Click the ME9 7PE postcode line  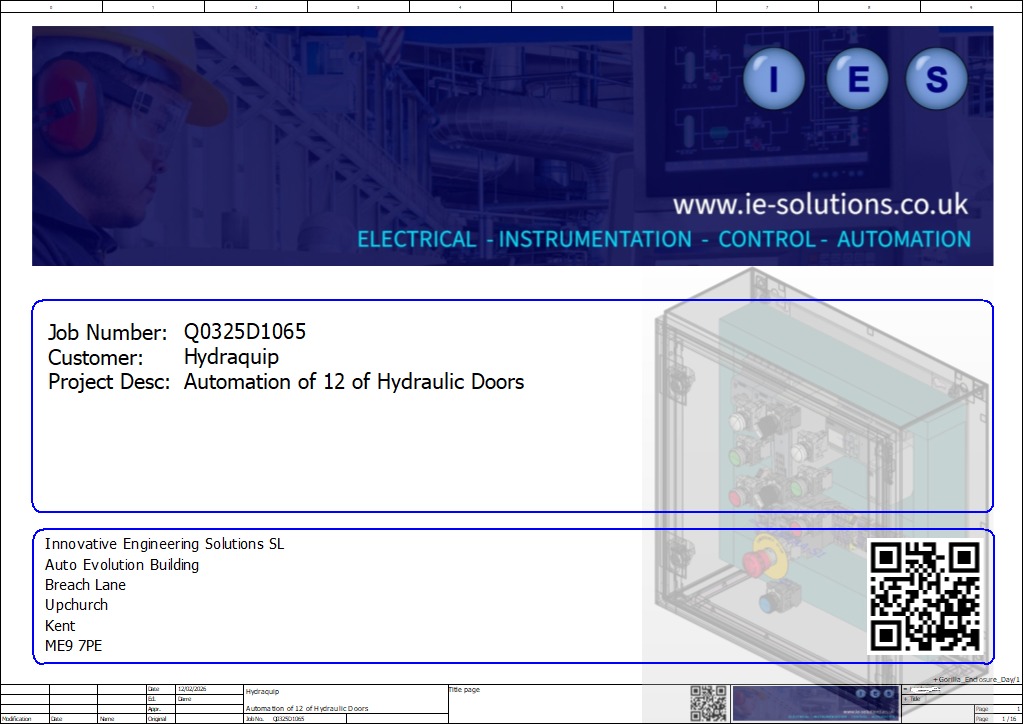(x=73, y=646)
